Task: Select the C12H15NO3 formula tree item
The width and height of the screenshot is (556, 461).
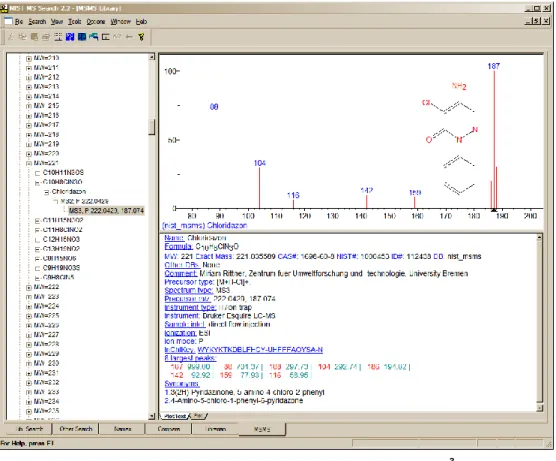Action: coord(61,239)
